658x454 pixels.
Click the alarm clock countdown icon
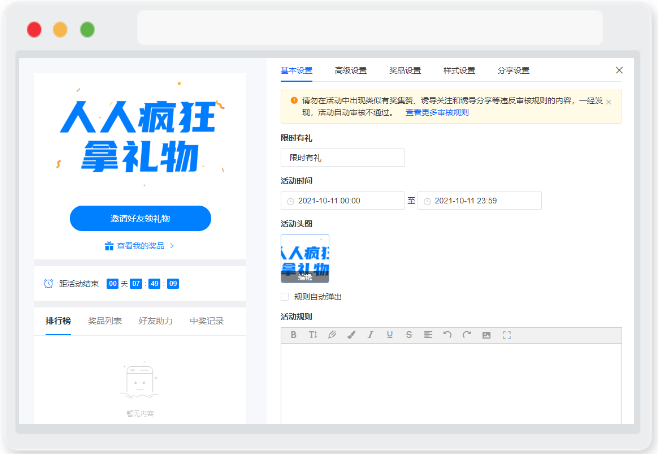click(49, 284)
